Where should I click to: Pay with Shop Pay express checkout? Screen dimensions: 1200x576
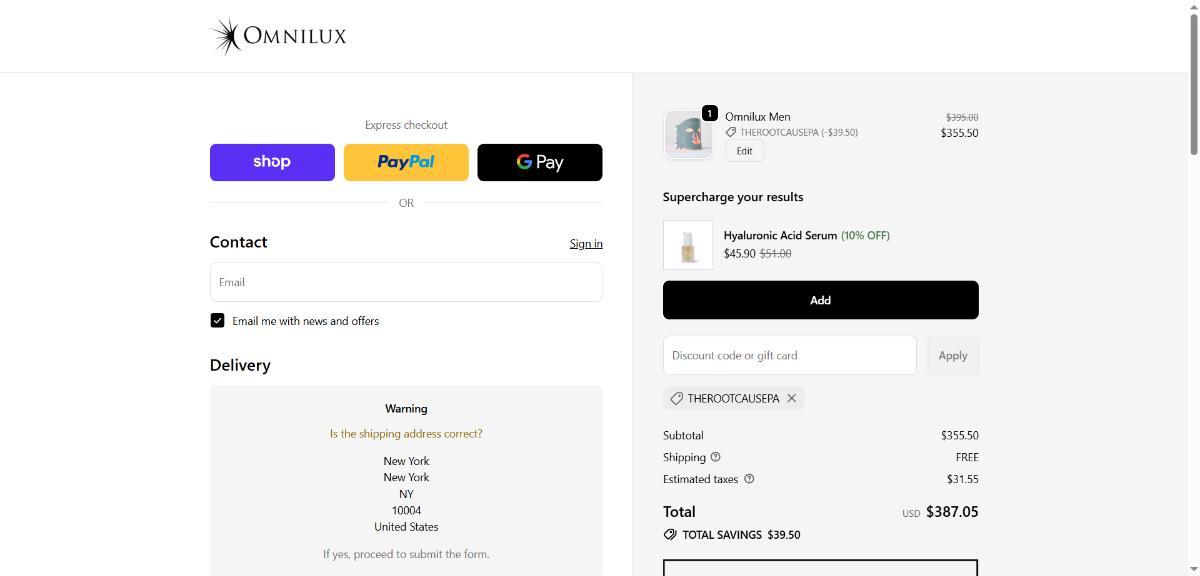pyautogui.click(x=272, y=162)
